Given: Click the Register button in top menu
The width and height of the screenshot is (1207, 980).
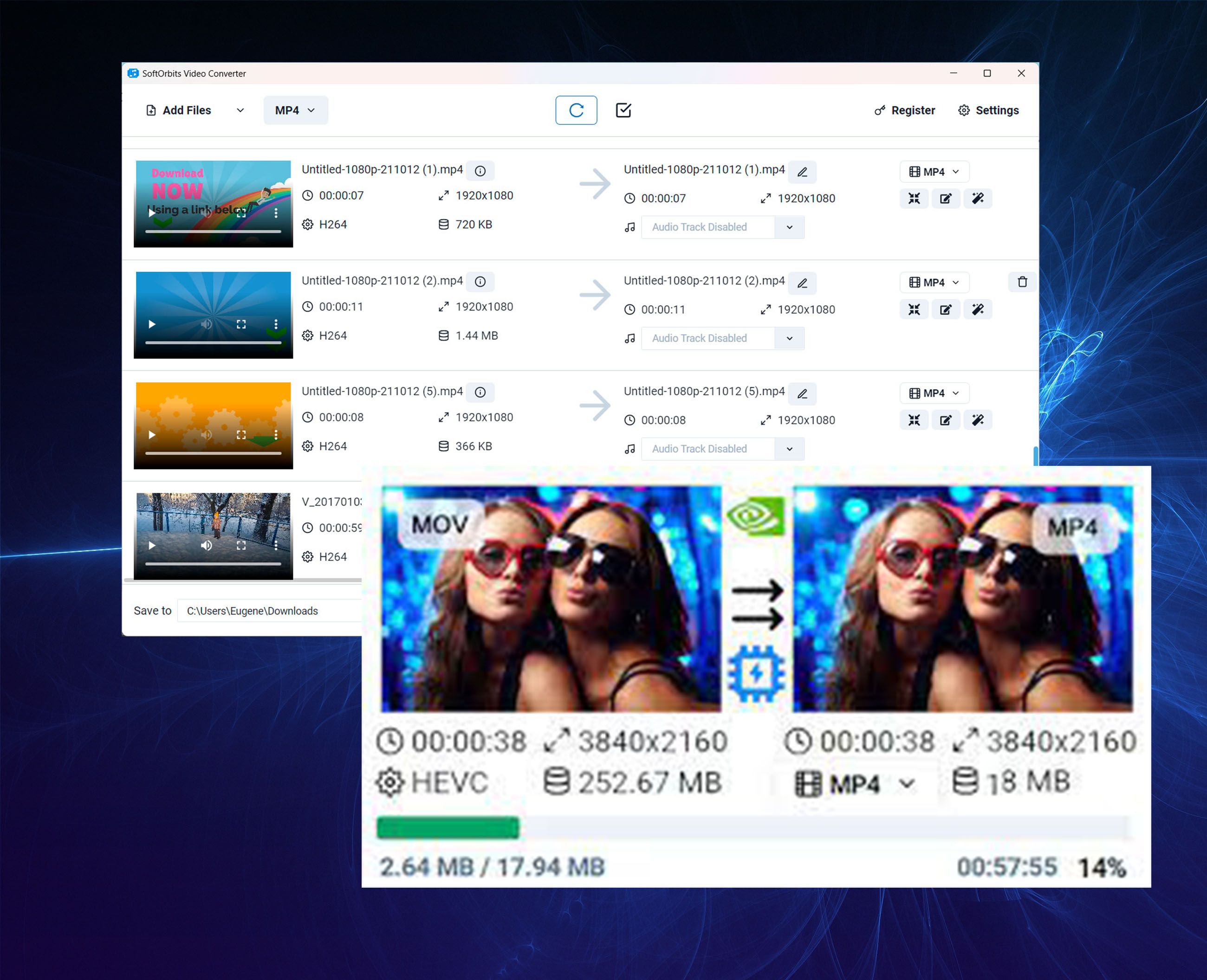Looking at the screenshot, I should pyautogui.click(x=904, y=110).
